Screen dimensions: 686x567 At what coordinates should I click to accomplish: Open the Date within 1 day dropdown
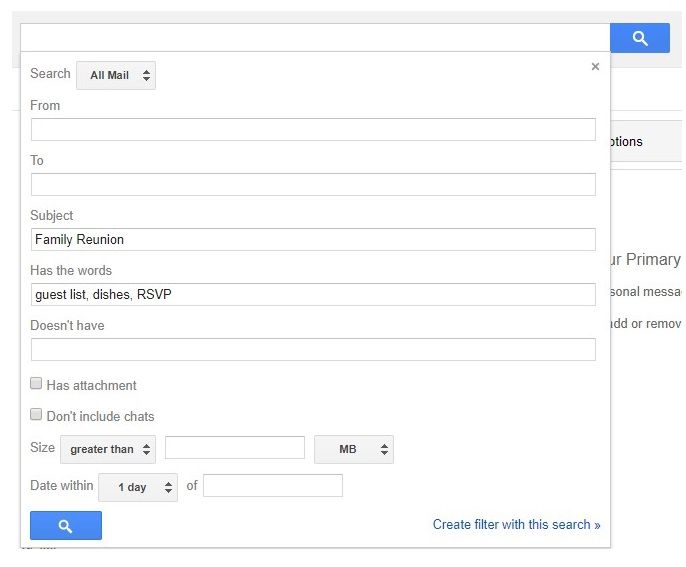[137, 487]
